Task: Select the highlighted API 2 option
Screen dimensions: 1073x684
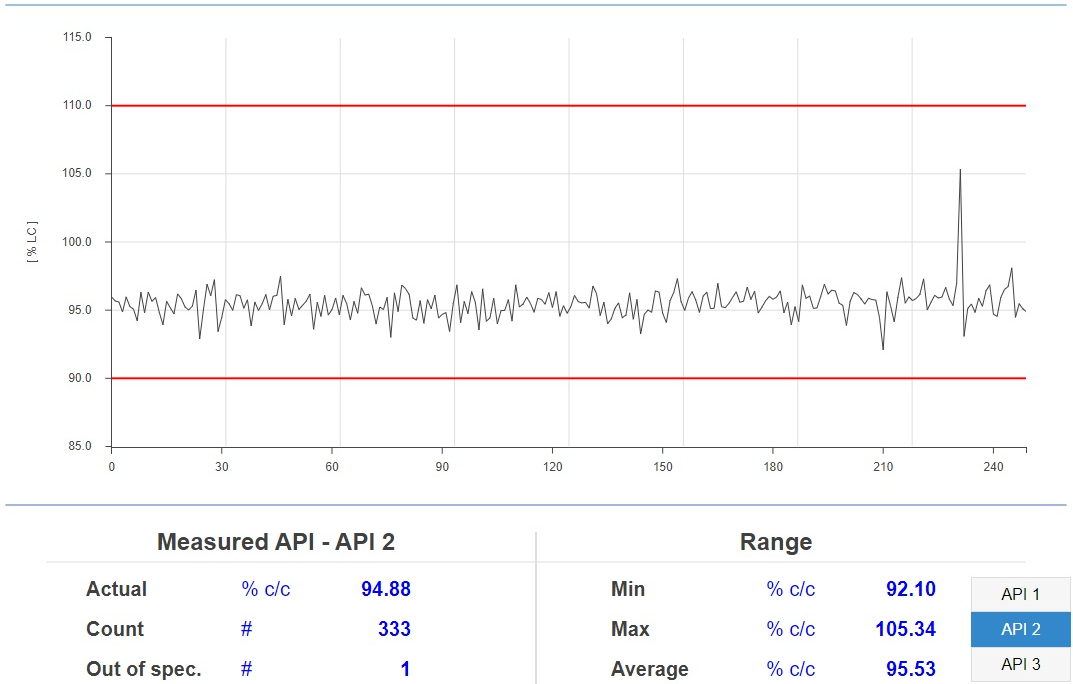Action: pos(1020,629)
